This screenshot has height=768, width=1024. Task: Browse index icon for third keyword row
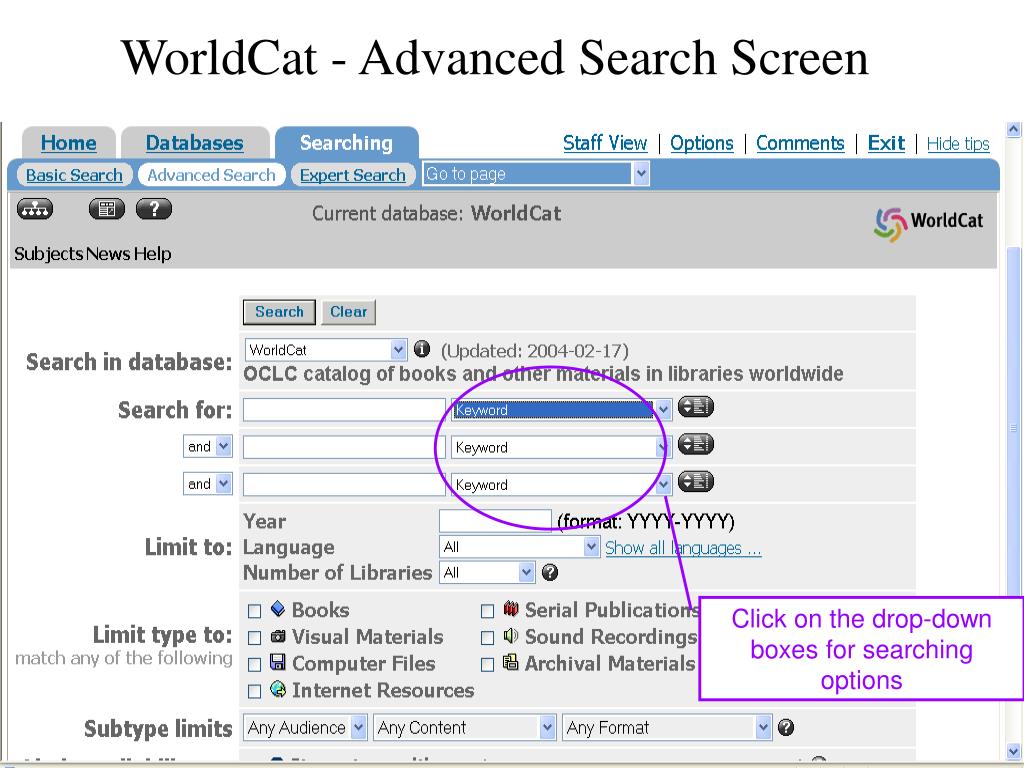(x=696, y=482)
